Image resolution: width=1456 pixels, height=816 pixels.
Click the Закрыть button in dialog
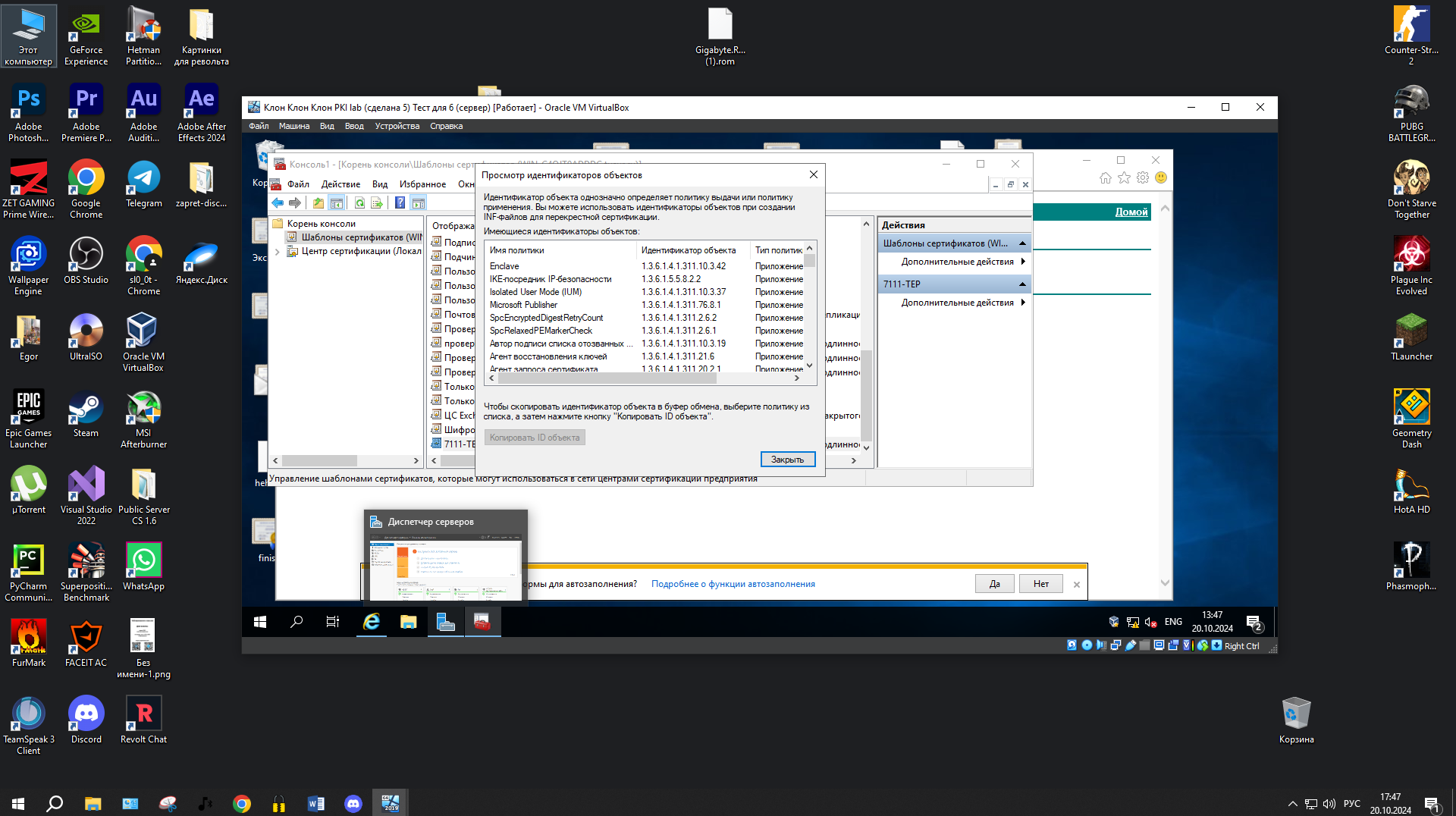coord(787,460)
